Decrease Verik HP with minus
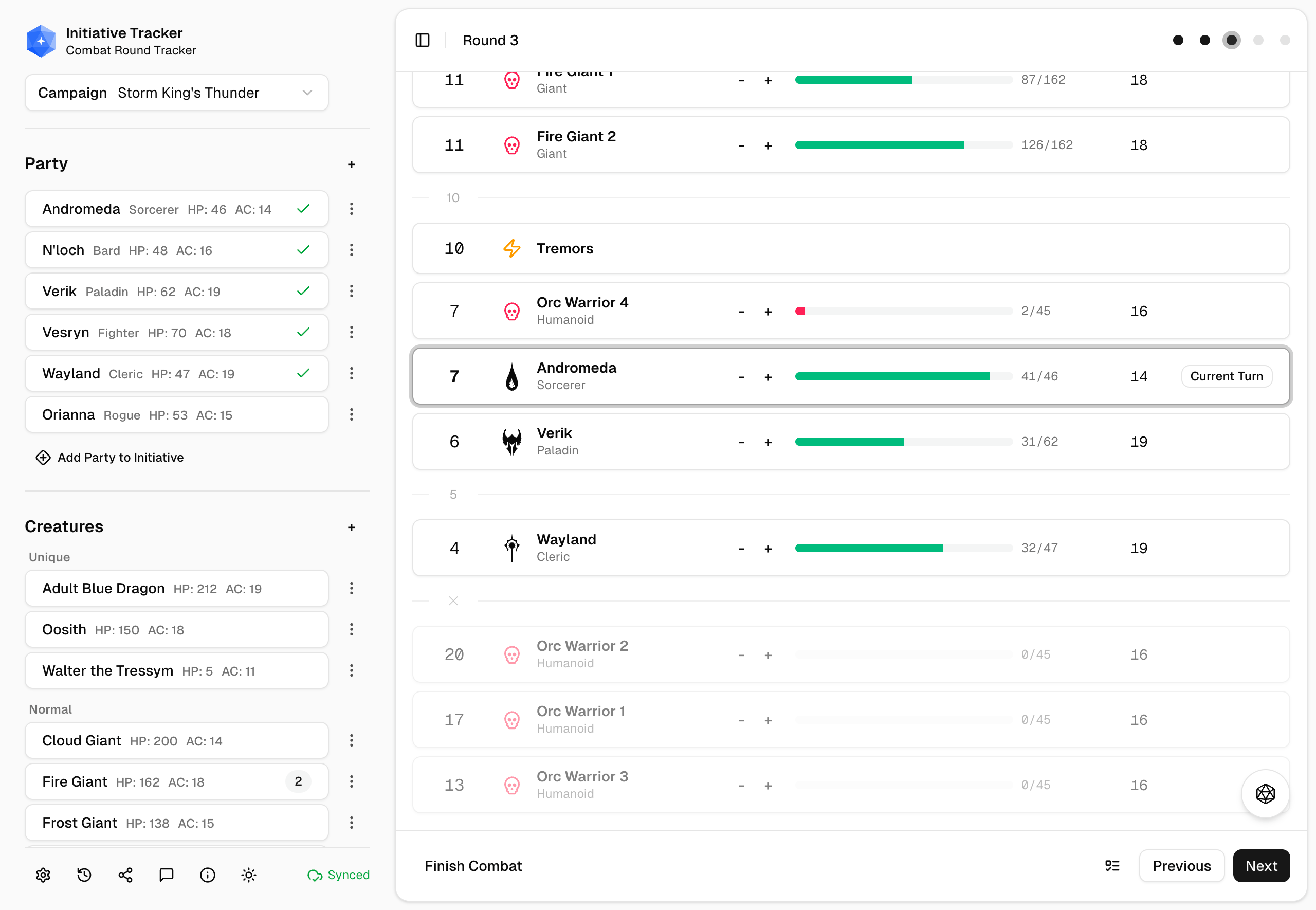 pyautogui.click(x=741, y=443)
